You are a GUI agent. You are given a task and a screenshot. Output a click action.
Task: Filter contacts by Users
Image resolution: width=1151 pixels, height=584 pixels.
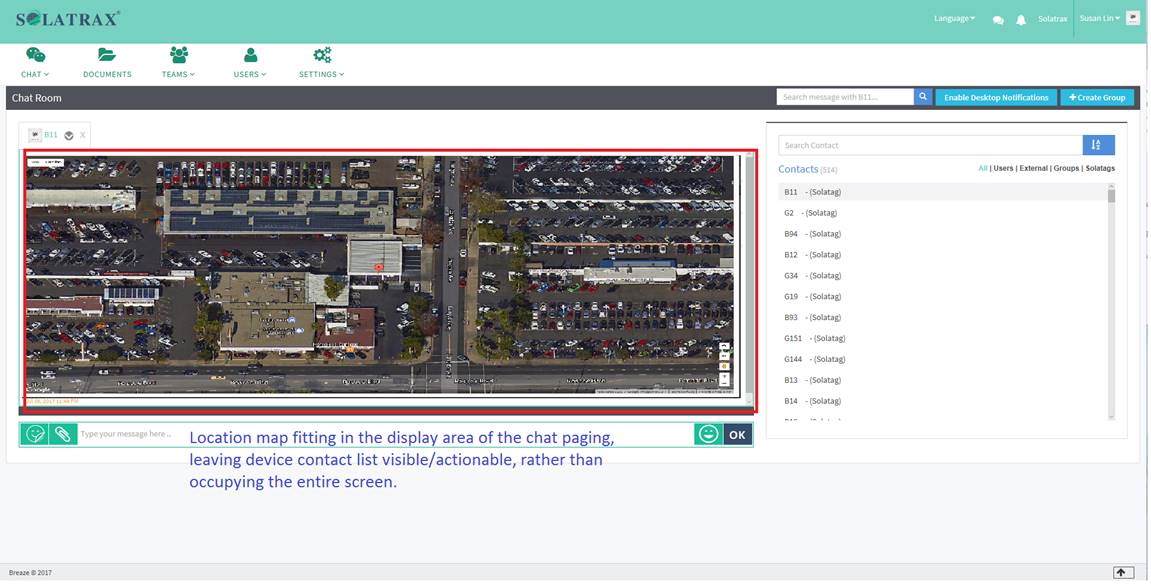pos(1003,168)
